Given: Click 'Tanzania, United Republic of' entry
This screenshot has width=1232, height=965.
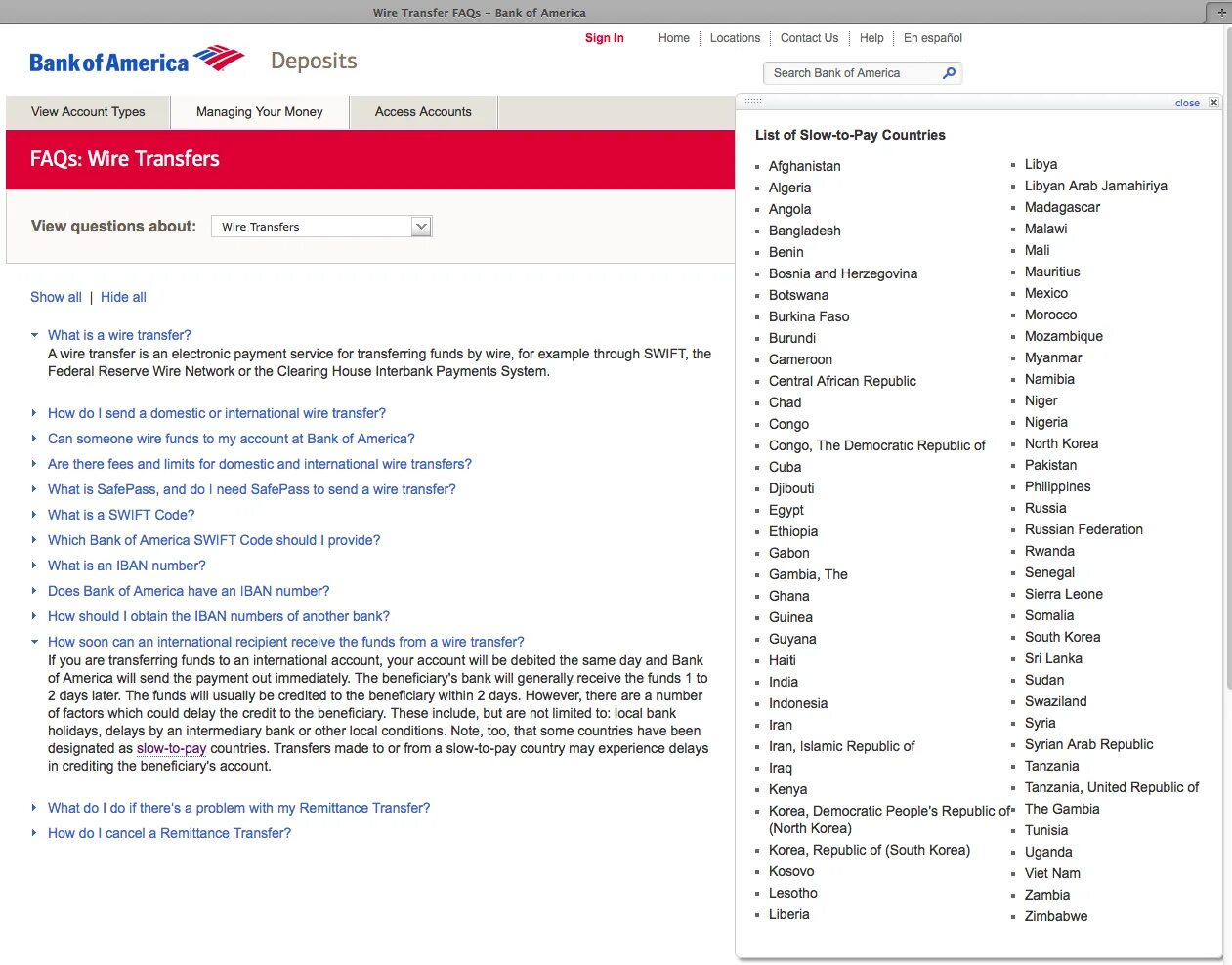Looking at the screenshot, I should click(x=1112, y=787).
